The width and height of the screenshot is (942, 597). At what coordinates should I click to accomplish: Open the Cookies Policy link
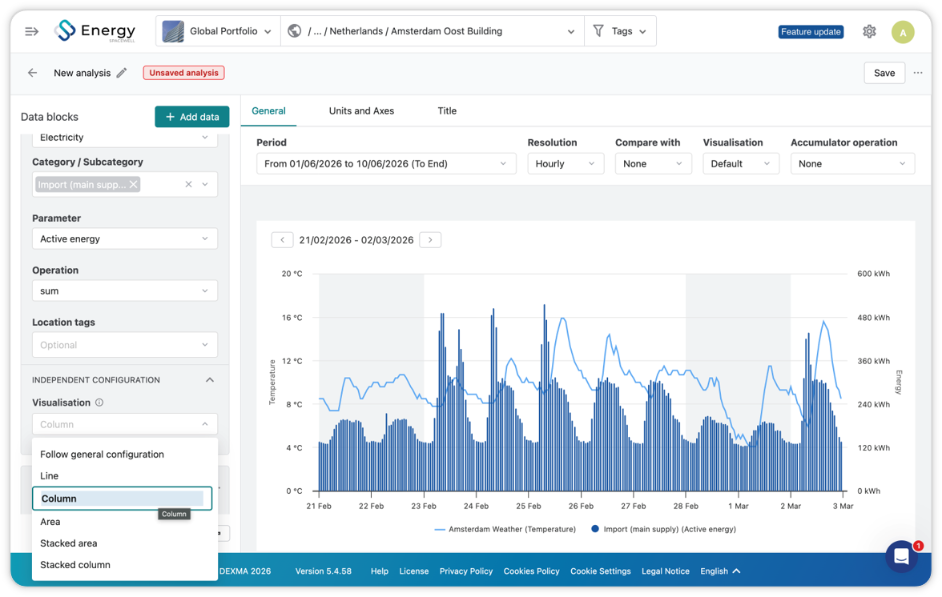pyautogui.click(x=531, y=571)
